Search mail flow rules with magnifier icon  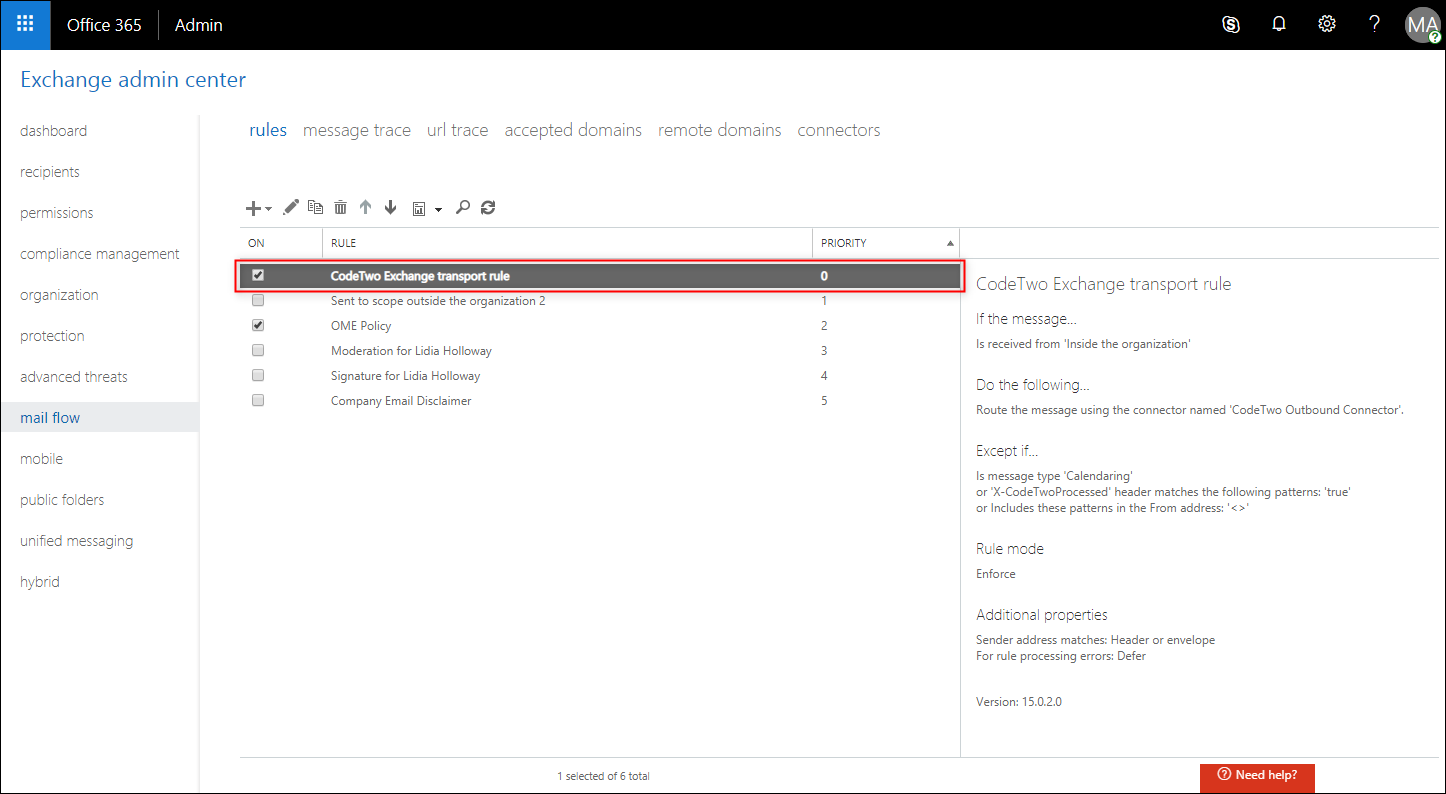click(x=462, y=207)
